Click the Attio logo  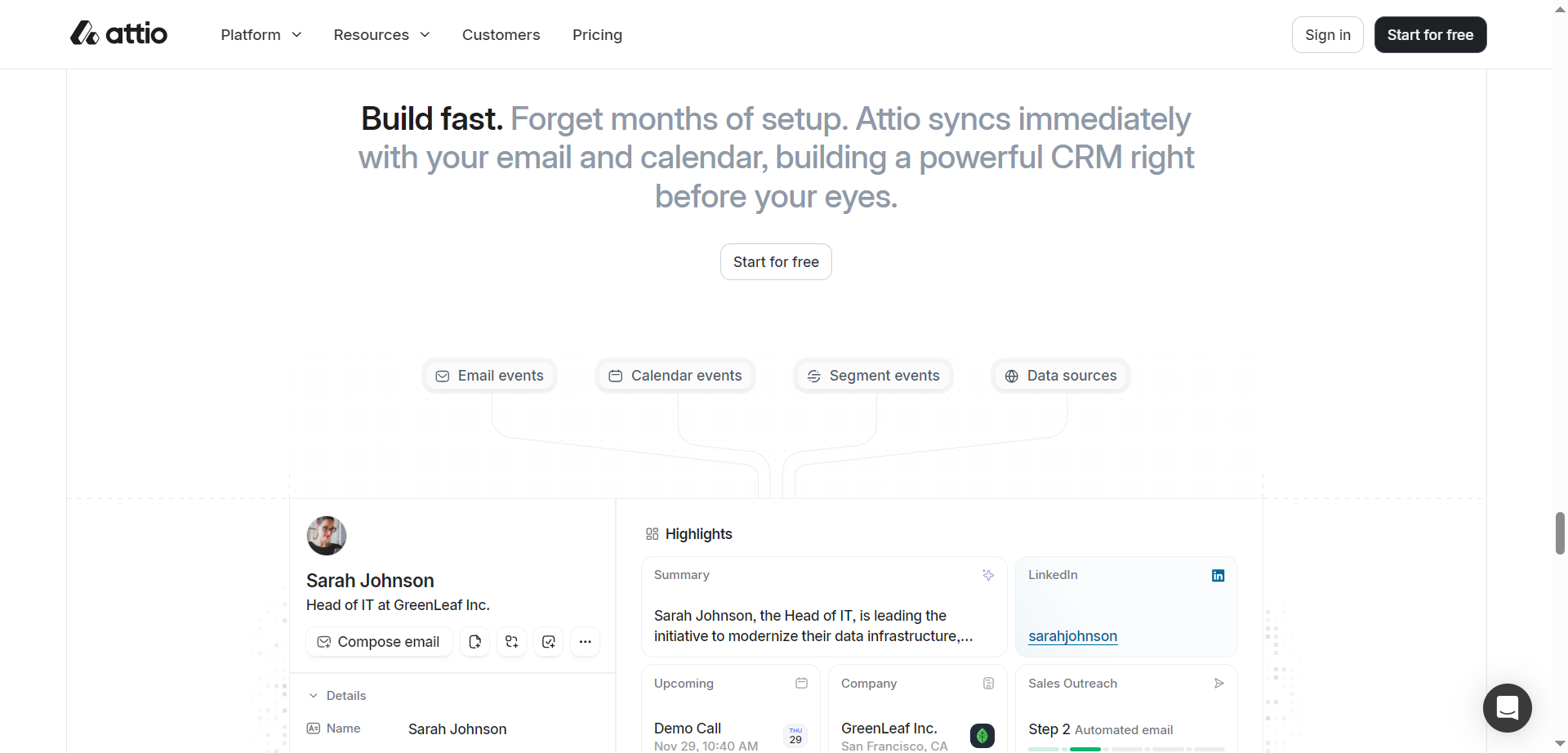pos(118,33)
